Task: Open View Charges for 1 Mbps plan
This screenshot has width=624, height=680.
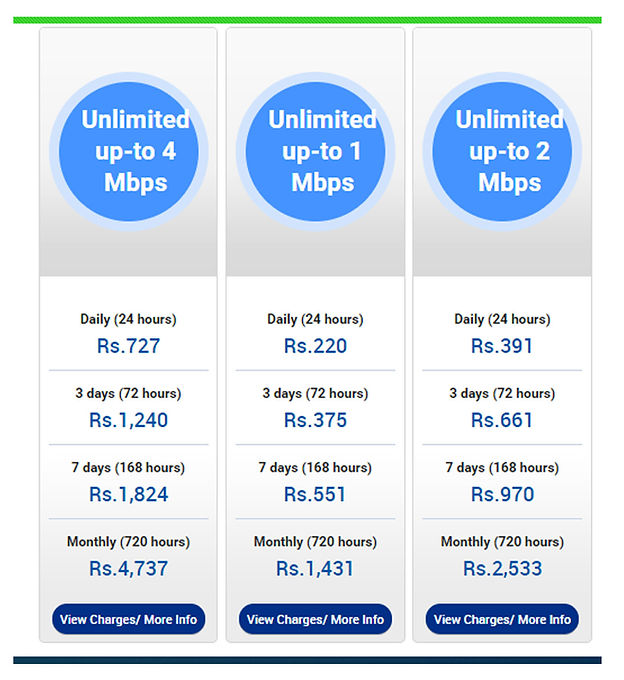Action: tap(315, 619)
